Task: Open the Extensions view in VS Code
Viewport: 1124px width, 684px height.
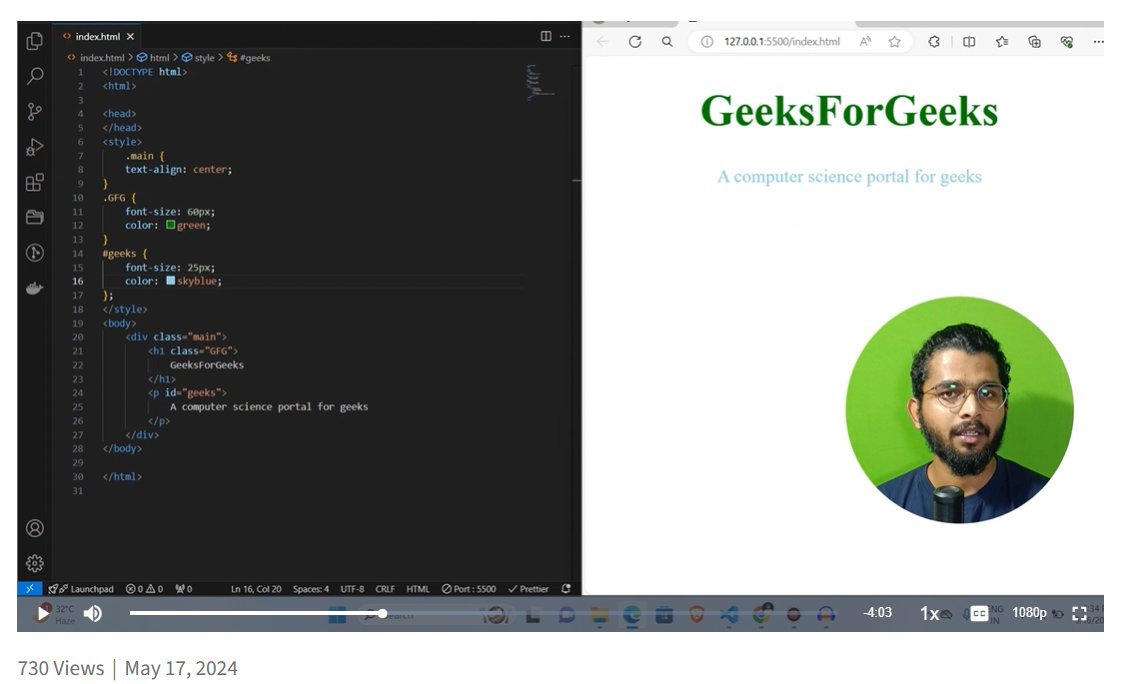Action: 34,182
